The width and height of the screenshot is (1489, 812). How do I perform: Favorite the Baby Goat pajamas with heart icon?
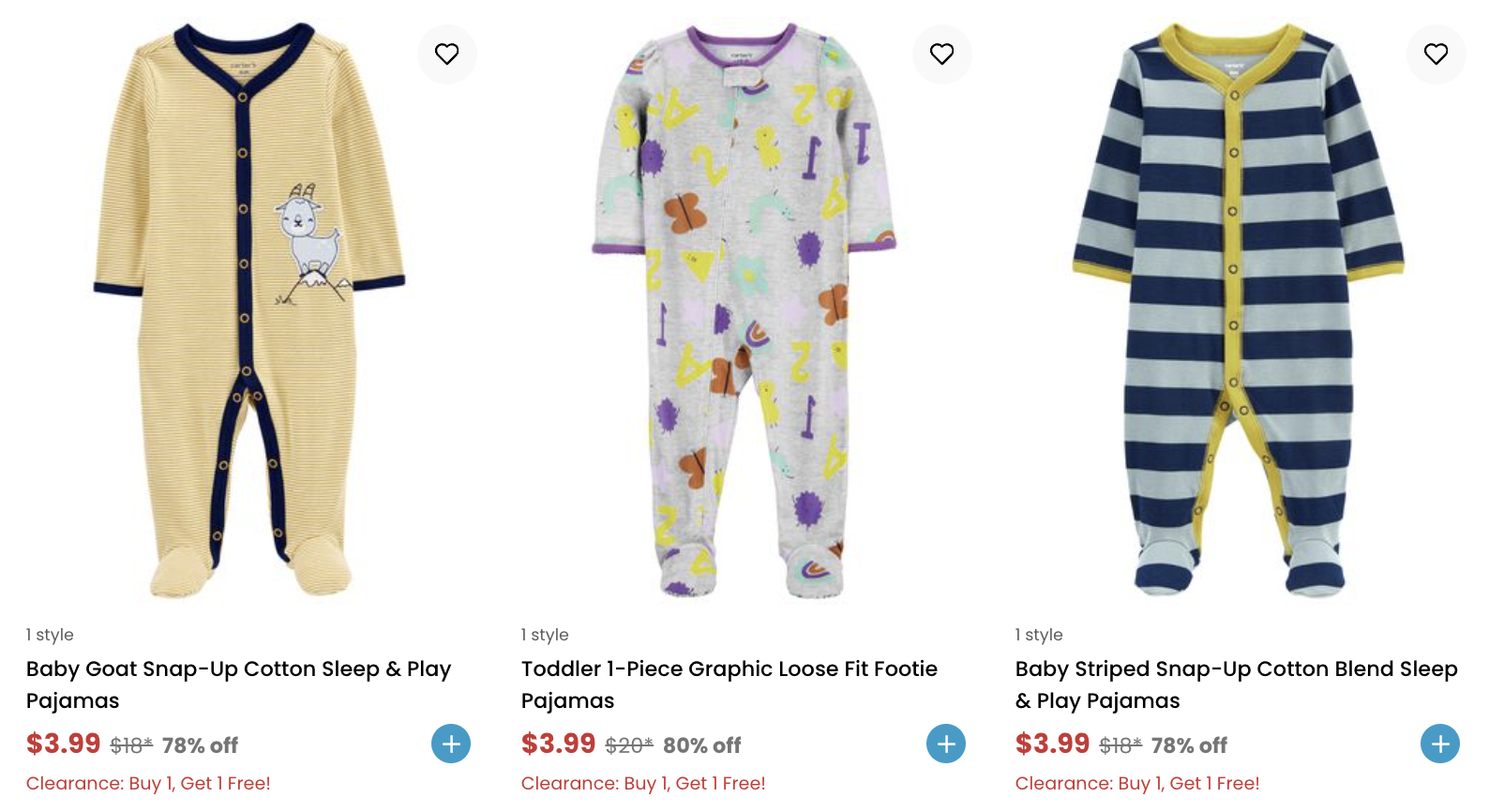(x=447, y=54)
